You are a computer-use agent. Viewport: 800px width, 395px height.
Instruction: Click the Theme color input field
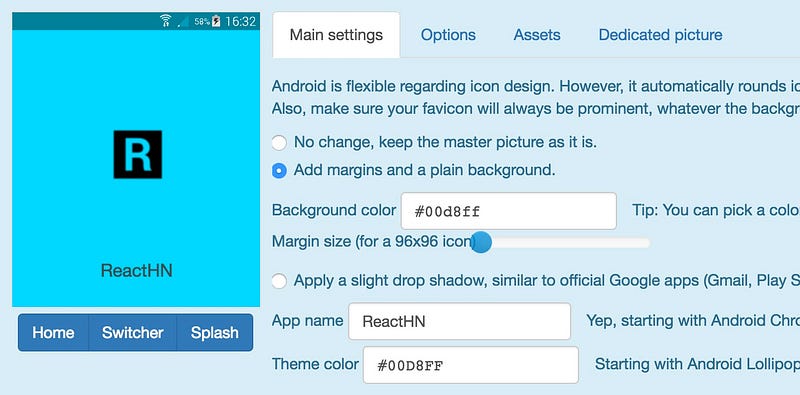[470, 365]
